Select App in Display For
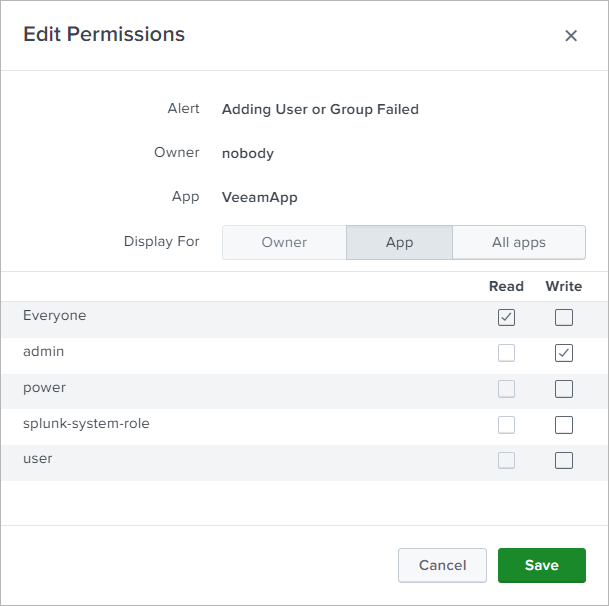The height and width of the screenshot is (606, 609). (399, 243)
